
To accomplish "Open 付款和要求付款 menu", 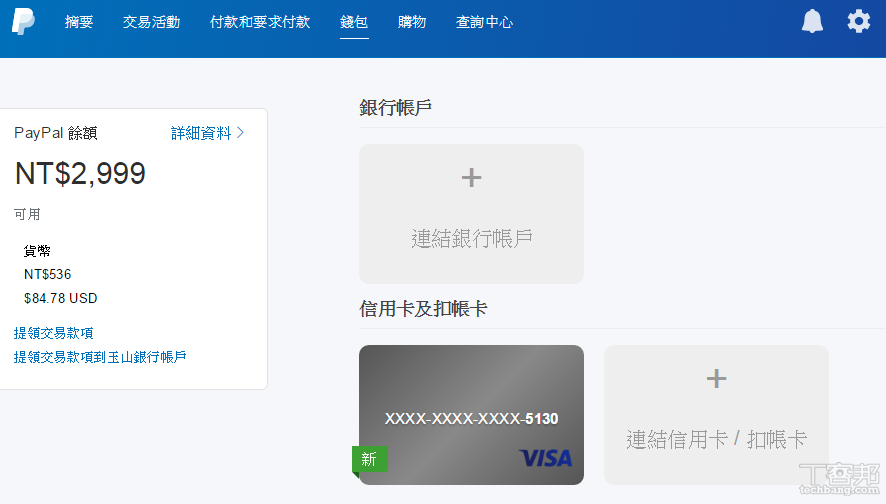I will pyautogui.click(x=260, y=22).
